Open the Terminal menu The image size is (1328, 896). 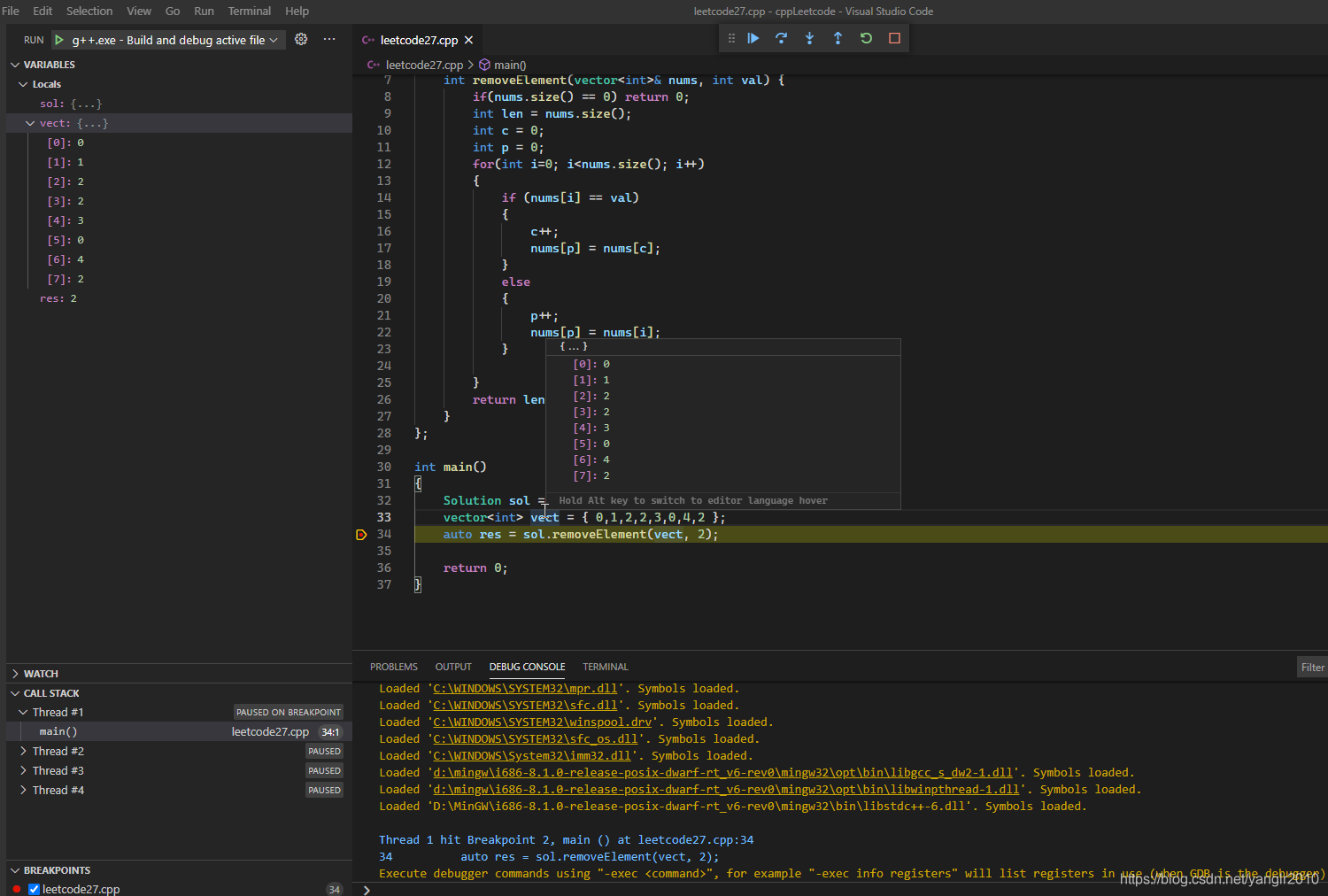point(249,12)
